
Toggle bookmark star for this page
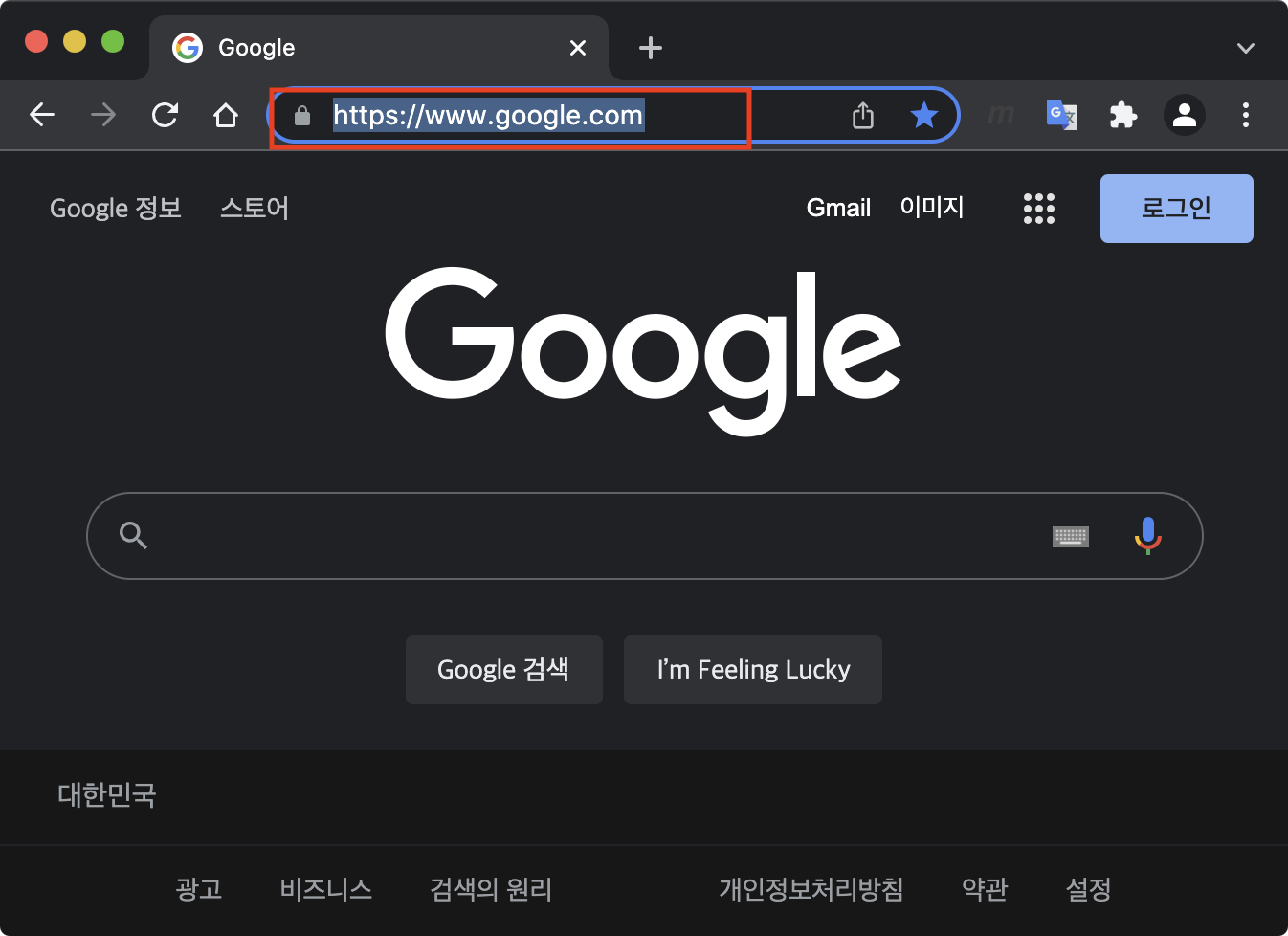[x=923, y=115]
